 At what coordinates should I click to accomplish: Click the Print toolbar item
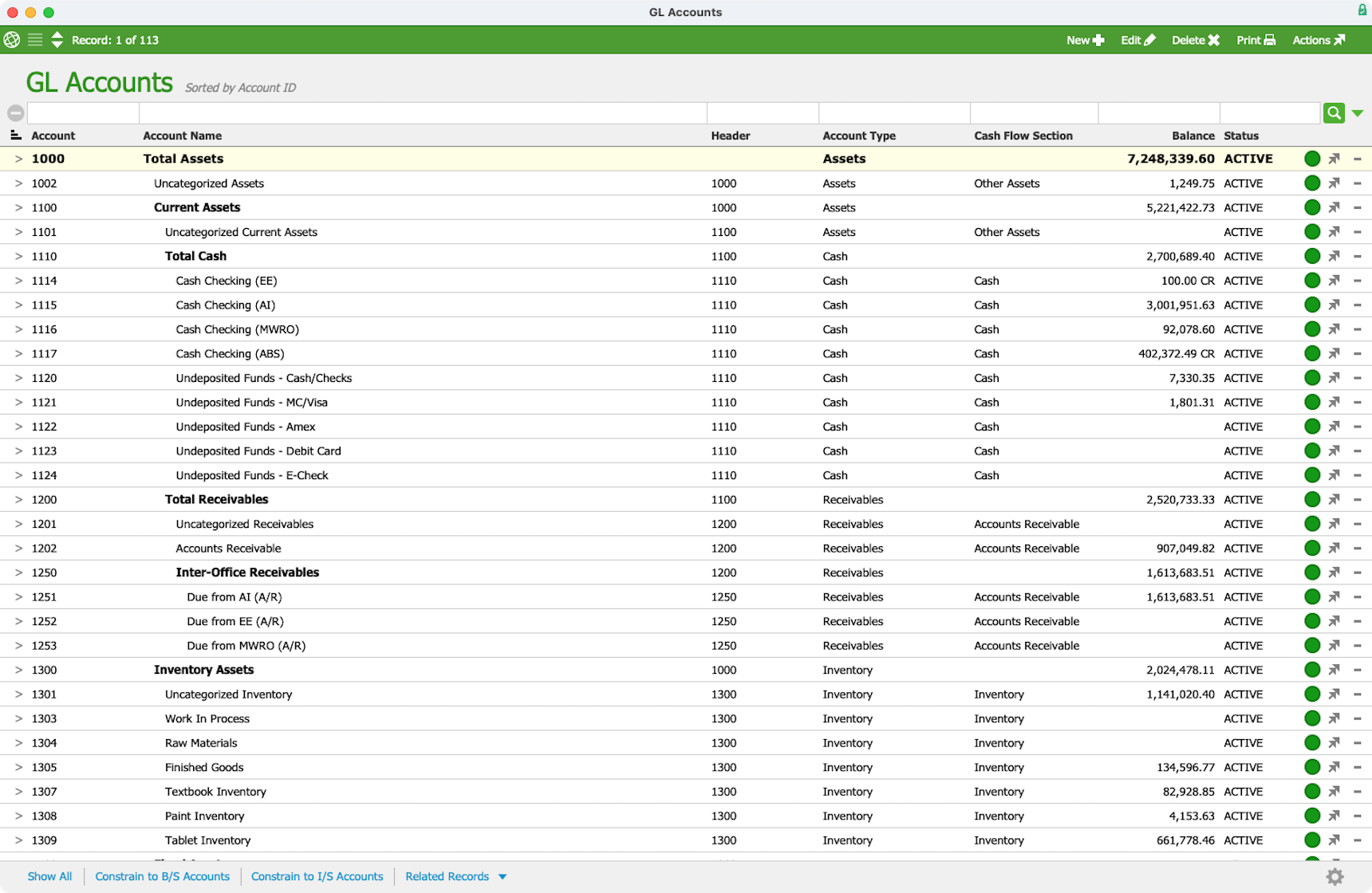(x=1256, y=40)
